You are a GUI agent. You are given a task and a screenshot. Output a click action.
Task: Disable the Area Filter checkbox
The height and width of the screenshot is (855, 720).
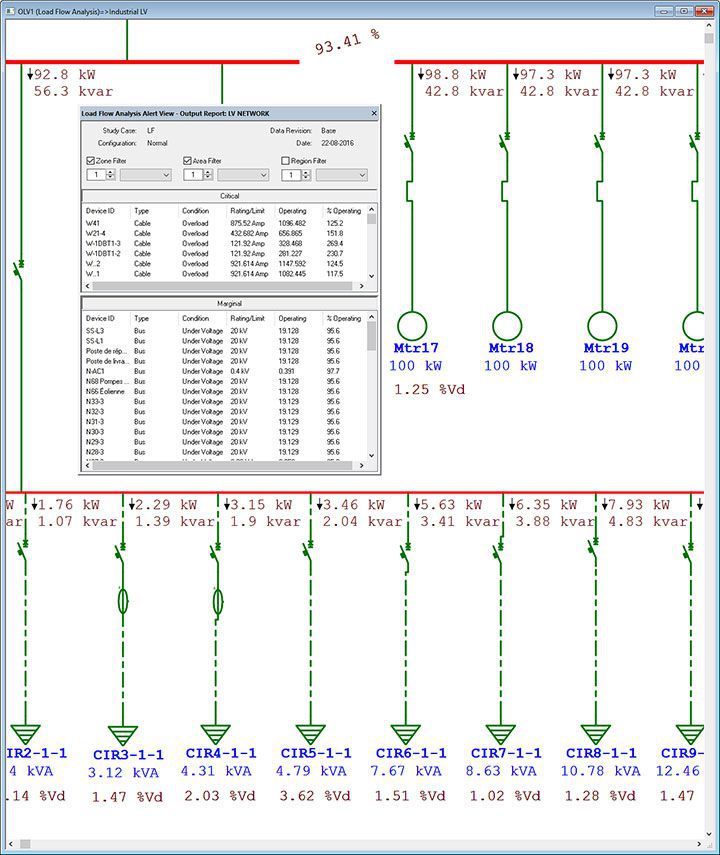187,160
